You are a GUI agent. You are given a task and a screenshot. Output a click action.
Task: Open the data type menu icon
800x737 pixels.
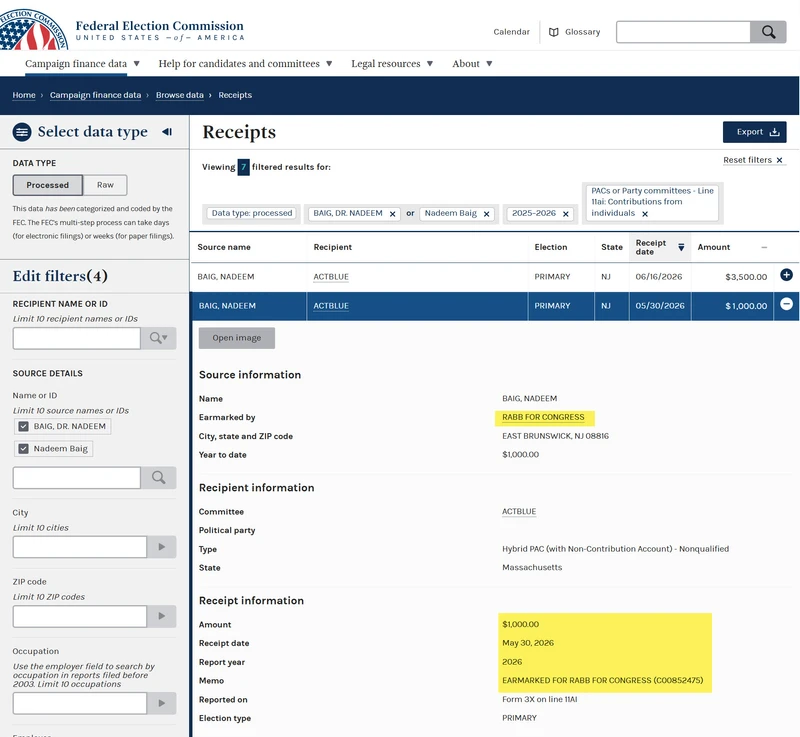point(22,132)
